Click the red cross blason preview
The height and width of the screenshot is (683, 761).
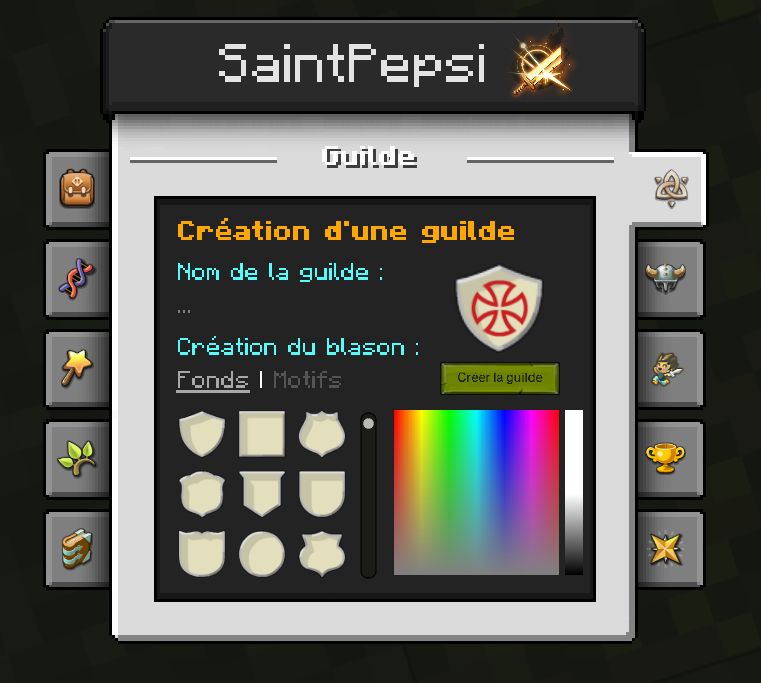coord(499,308)
